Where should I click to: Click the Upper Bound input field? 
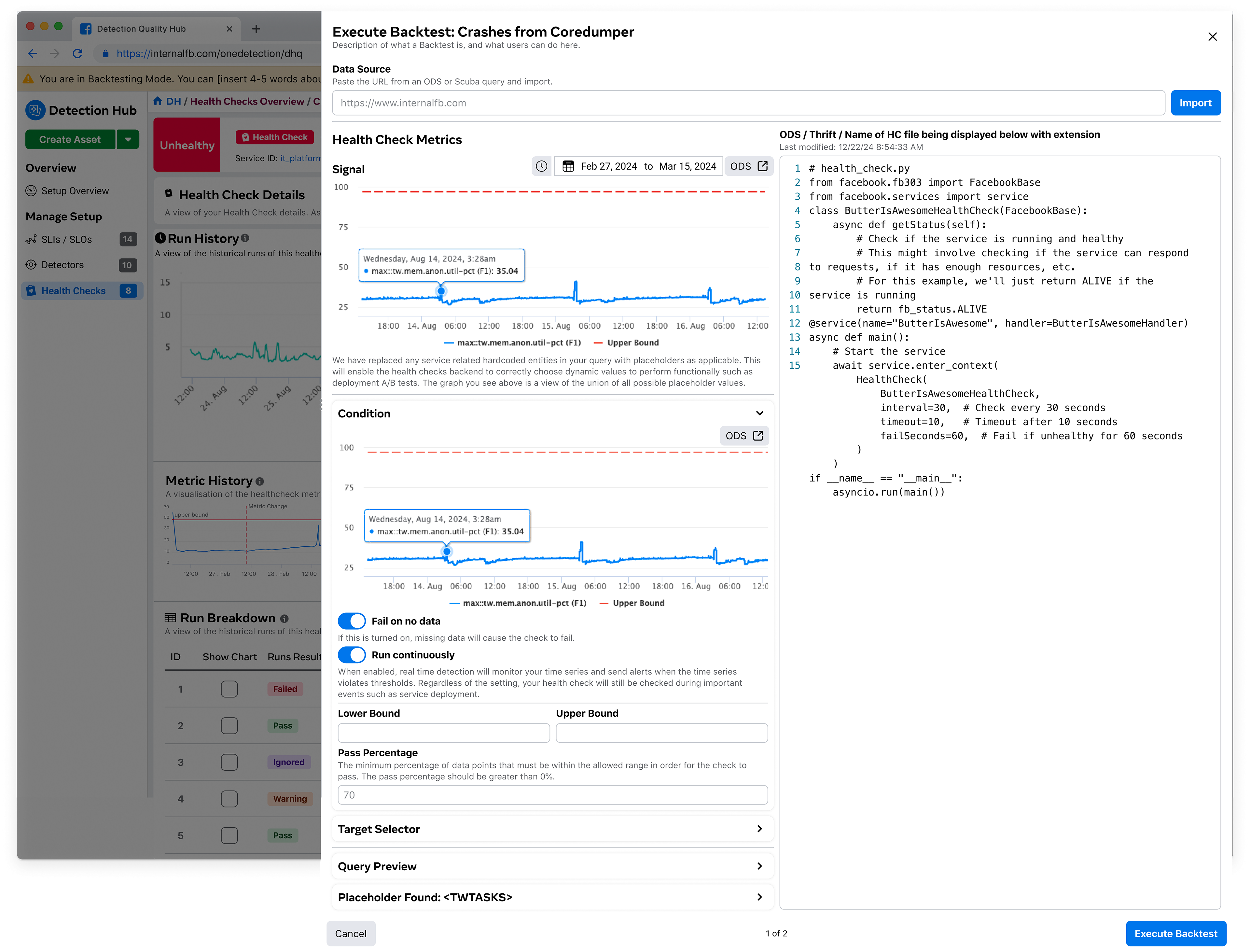(661, 733)
